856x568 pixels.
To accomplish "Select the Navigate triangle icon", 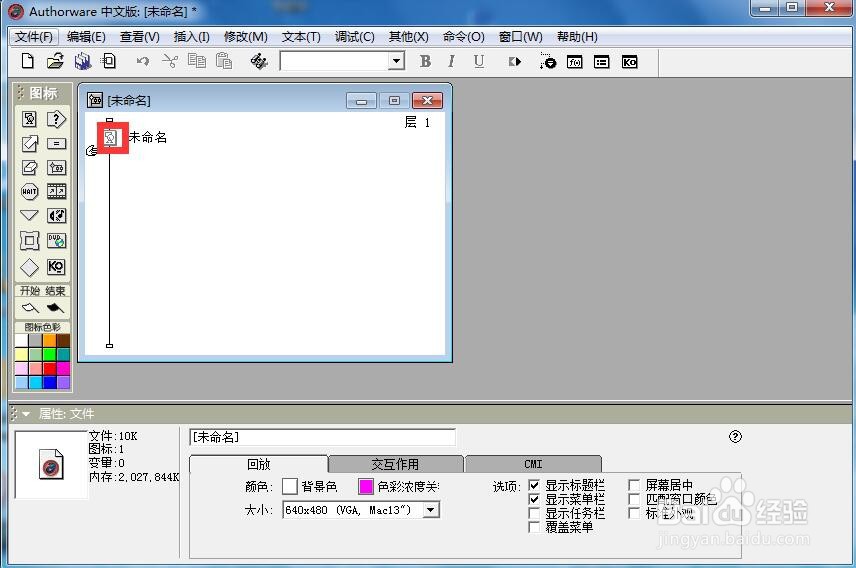I will point(29,215).
